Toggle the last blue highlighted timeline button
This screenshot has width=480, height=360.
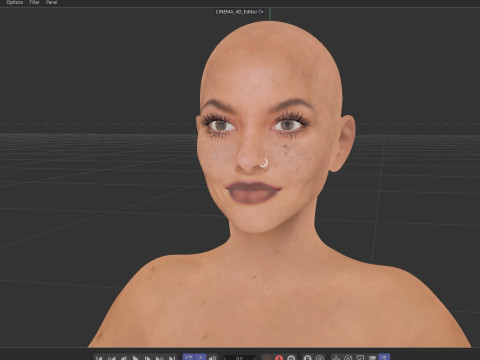pyautogui.click(x=384, y=357)
